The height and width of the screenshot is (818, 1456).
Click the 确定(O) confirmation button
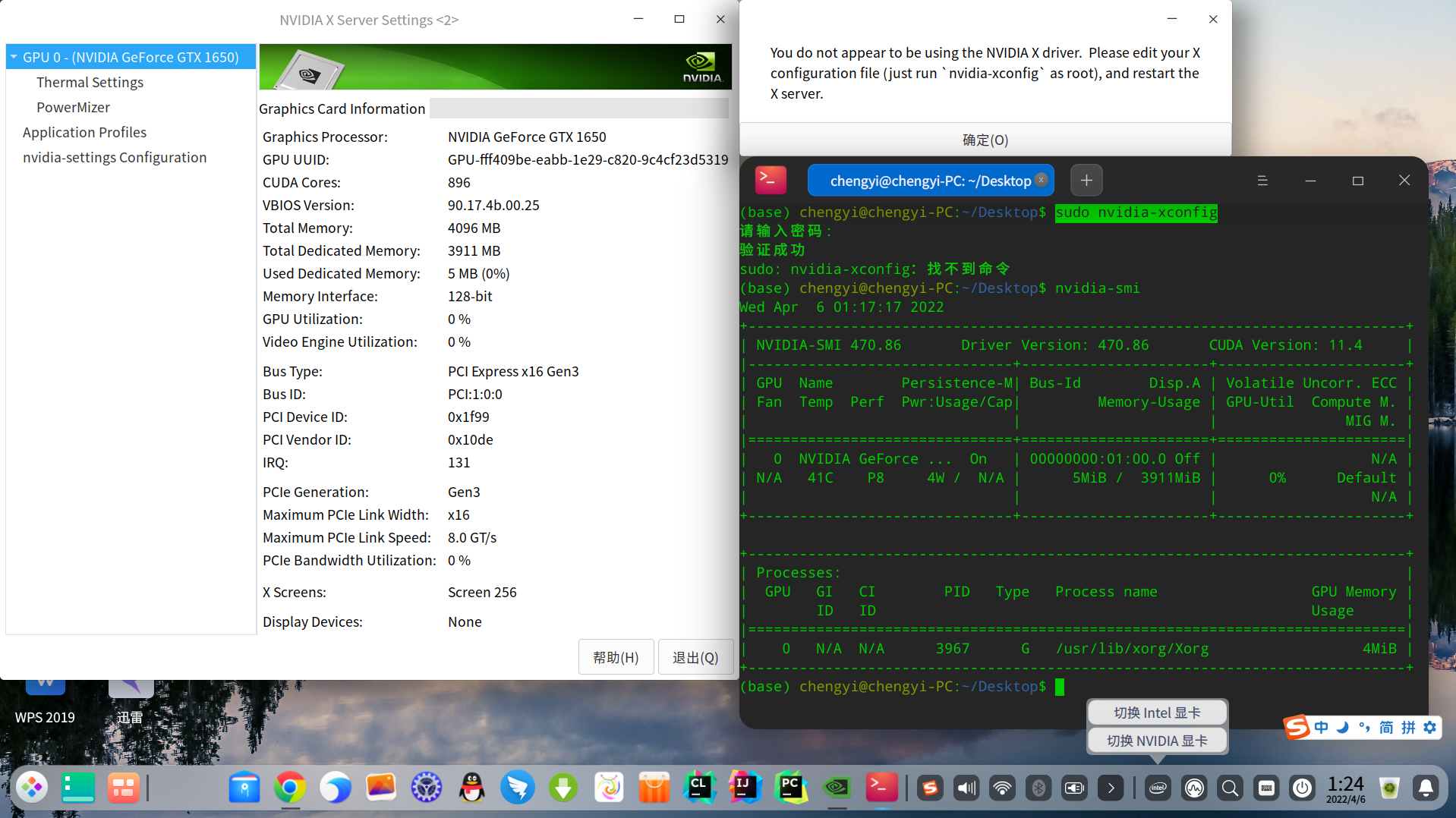point(985,140)
